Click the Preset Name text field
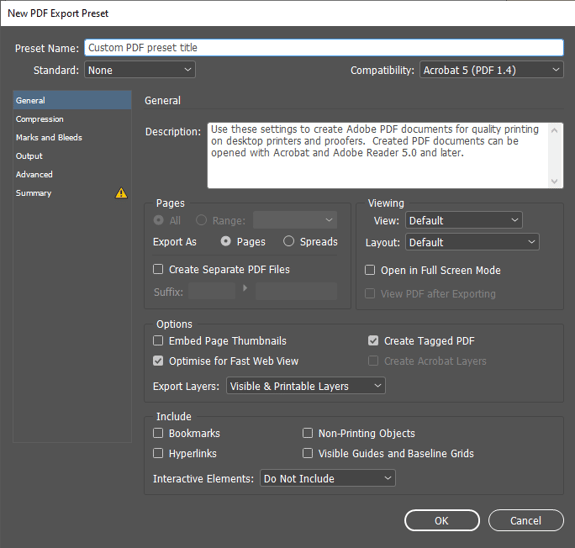 pos(324,48)
